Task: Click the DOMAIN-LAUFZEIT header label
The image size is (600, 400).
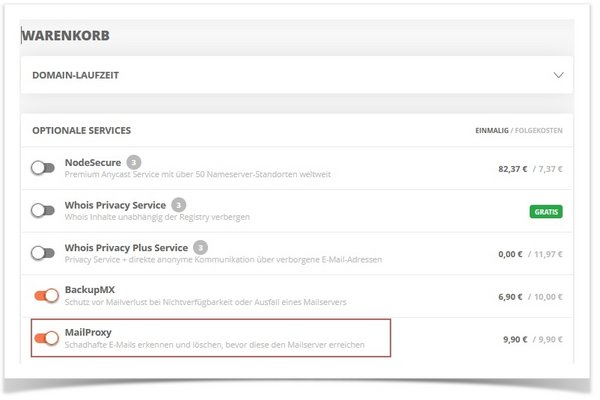Action: coord(75,75)
